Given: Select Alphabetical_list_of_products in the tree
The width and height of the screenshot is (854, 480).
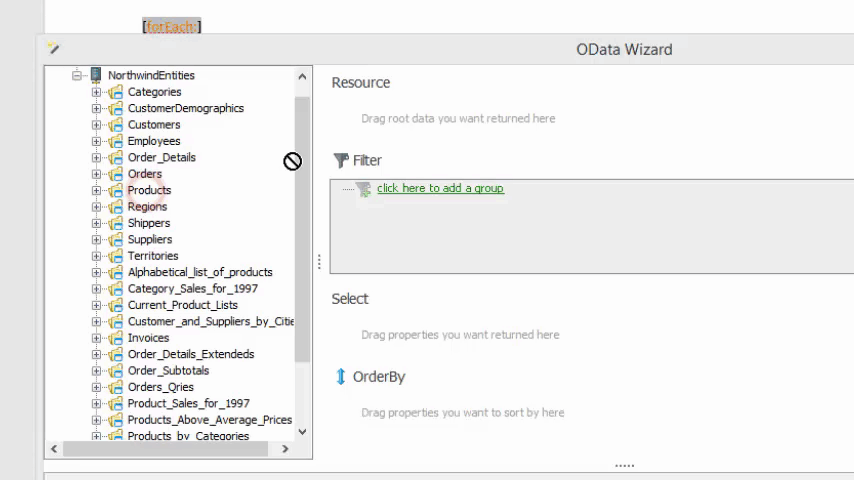Looking at the screenshot, I should [200, 272].
